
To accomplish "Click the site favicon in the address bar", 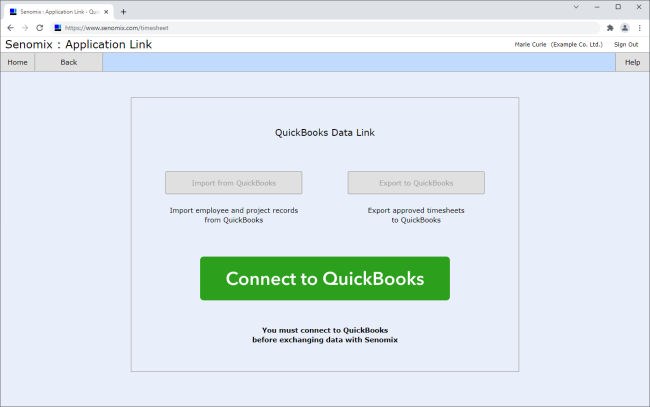I will click(x=58, y=28).
